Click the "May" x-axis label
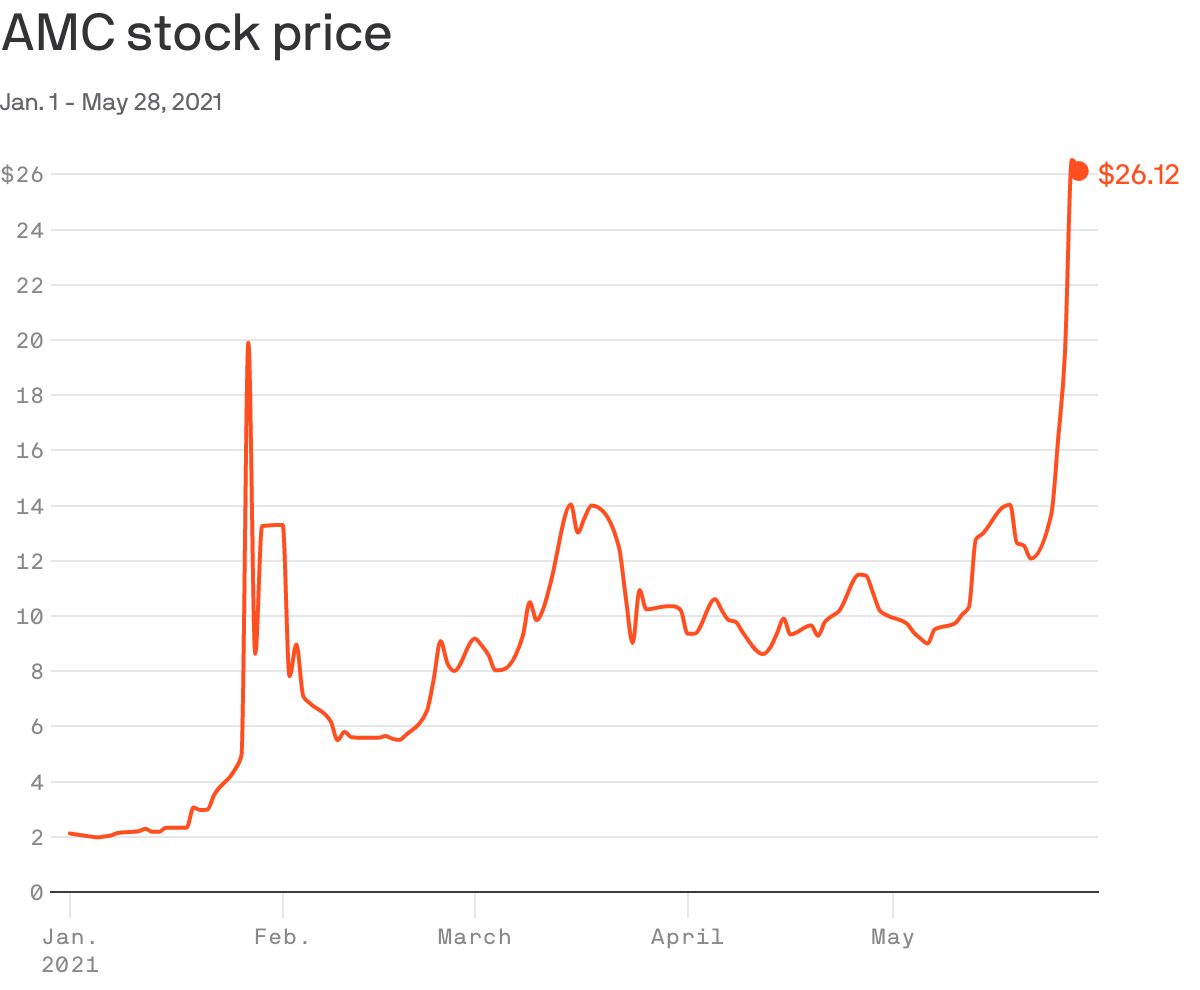The width and height of the screenshot is (1200, 990). (892, 937)
